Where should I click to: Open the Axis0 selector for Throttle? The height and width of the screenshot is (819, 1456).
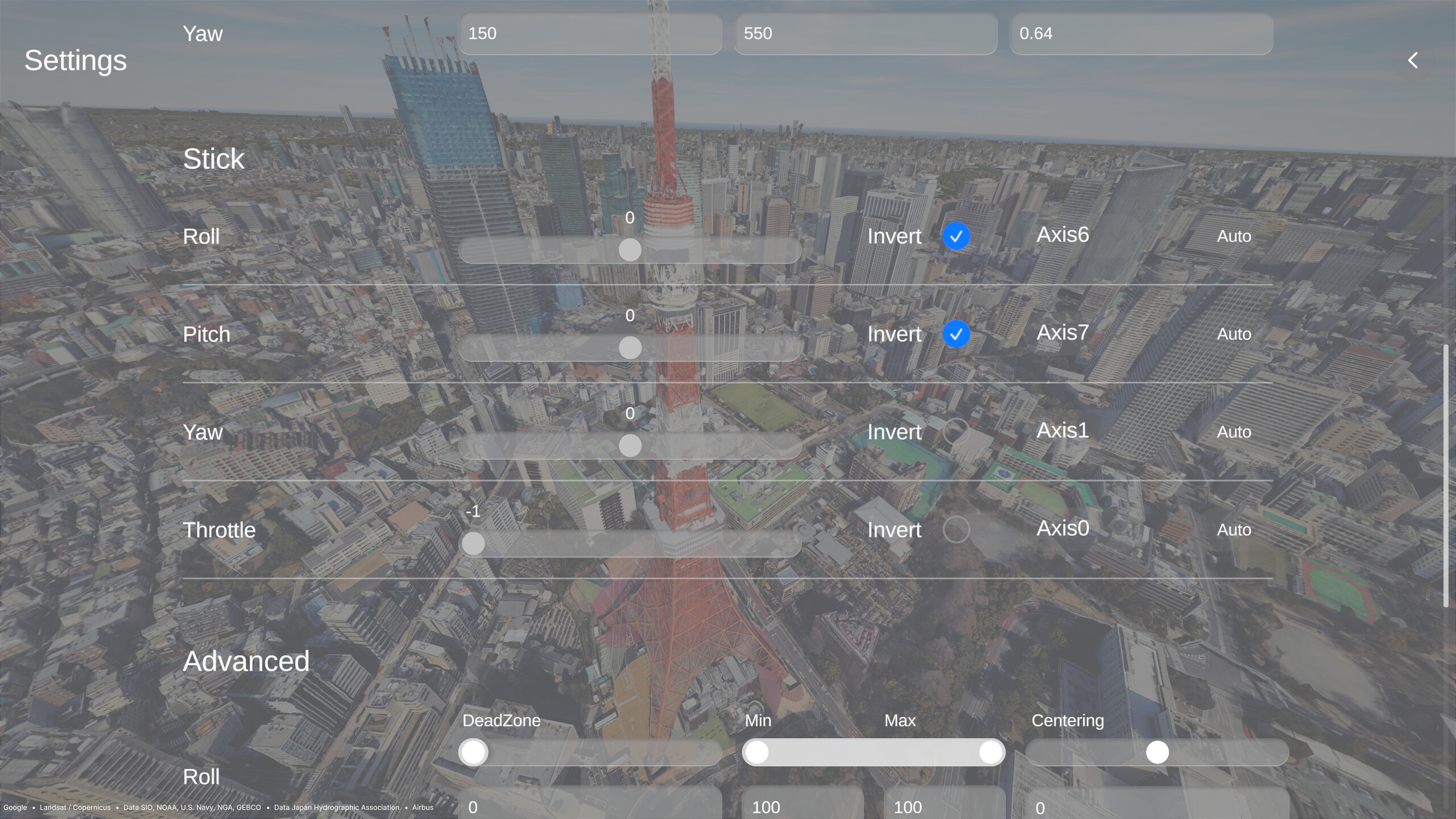1061,529
